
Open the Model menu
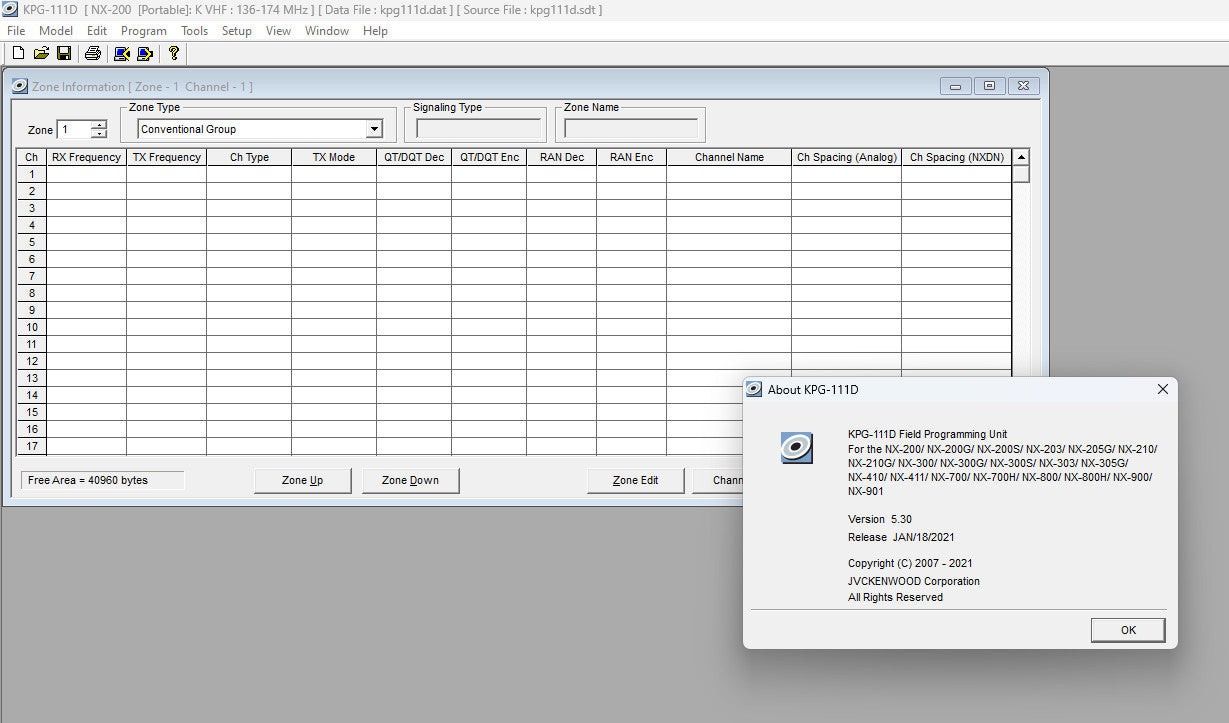(x=56, y=31)
